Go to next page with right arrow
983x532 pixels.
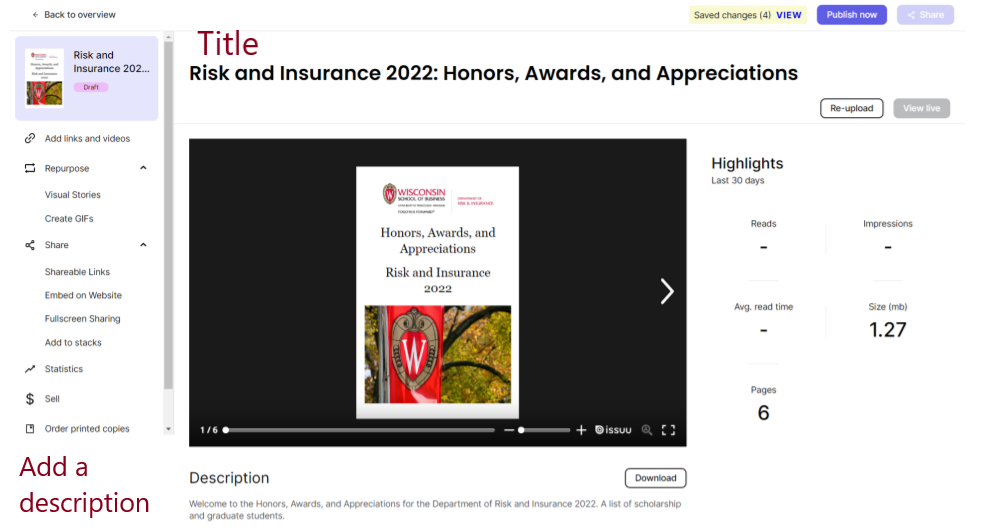667,291
